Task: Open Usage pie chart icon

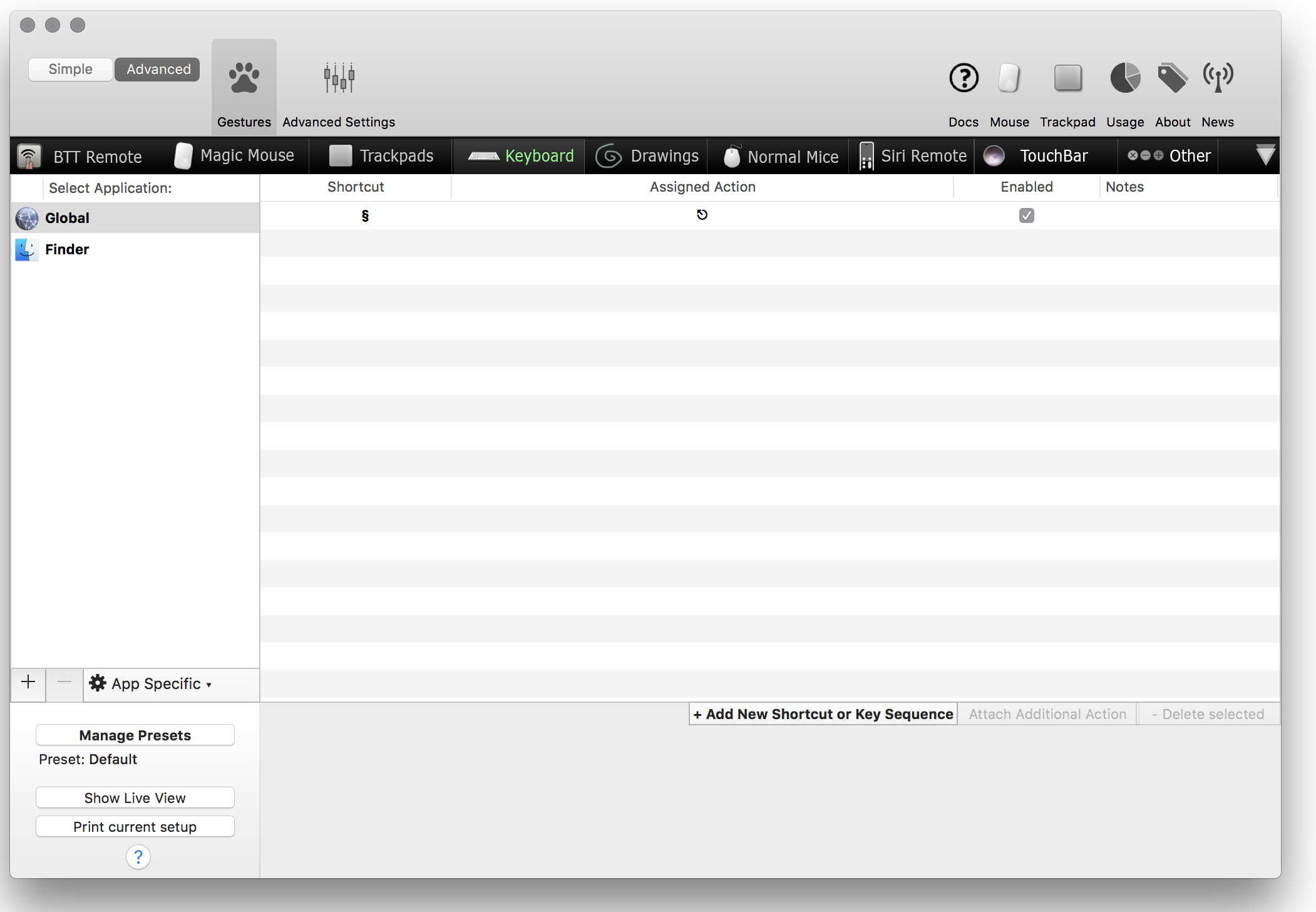Action: [1125, 78]
